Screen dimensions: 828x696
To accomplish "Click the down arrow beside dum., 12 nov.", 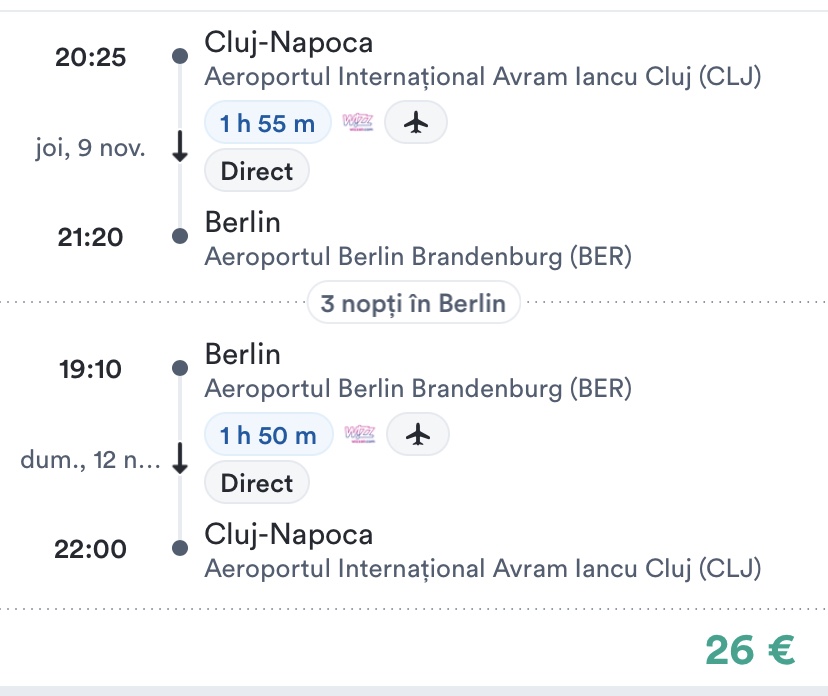I will pos(180,461).
